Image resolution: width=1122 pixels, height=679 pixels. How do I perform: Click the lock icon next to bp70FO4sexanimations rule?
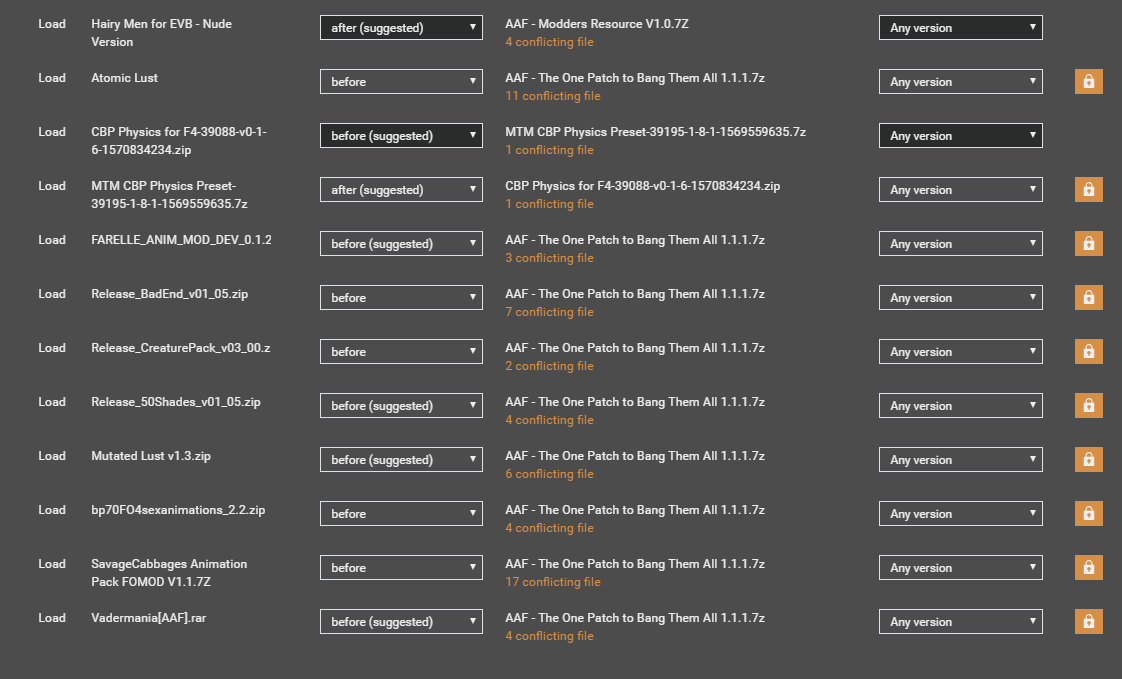point(1088,513)
